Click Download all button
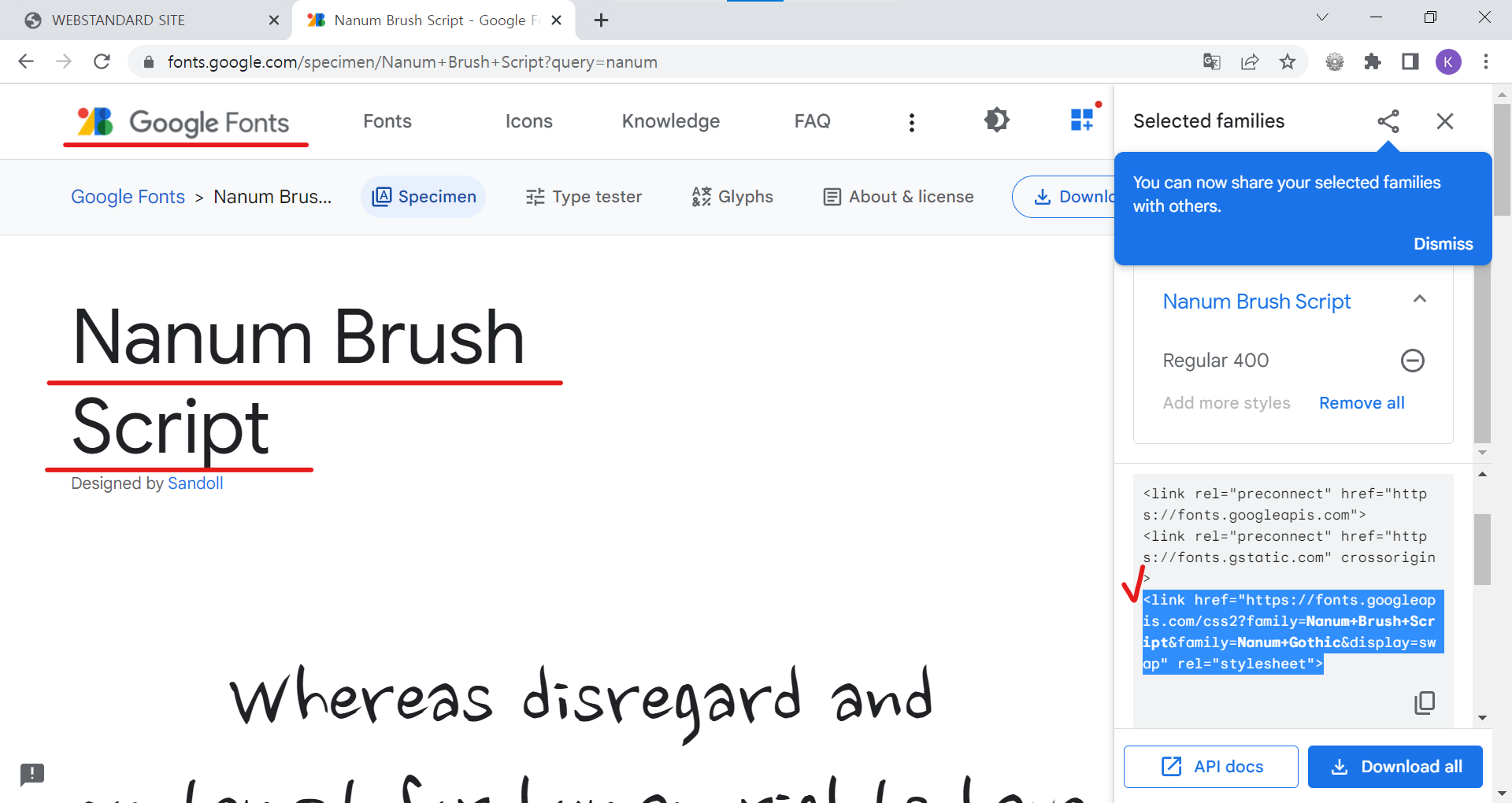This screenshot has width=1512, height=803. (x=1395, y=767)
